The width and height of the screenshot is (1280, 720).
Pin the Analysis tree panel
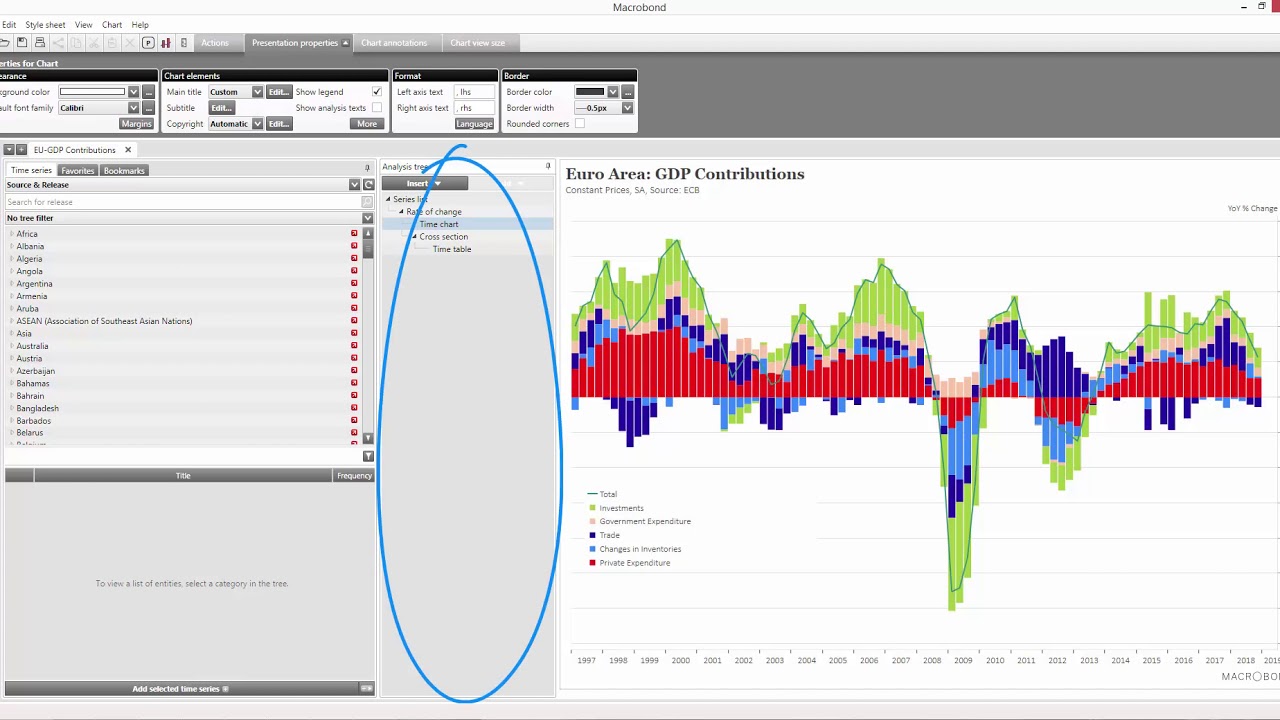click(x=548, y=166)
